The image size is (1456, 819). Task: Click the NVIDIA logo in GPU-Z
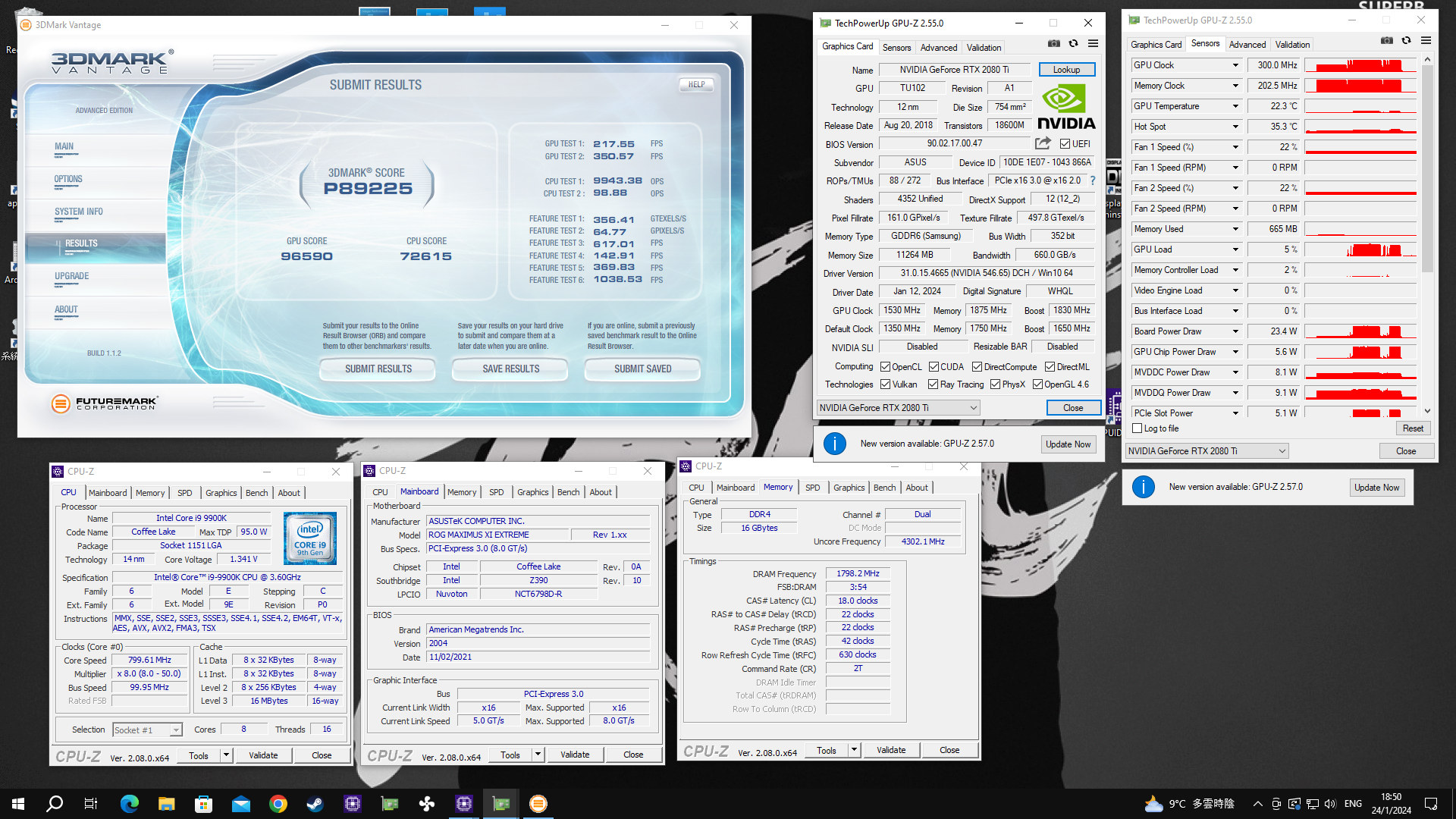tap(1065, 106)
